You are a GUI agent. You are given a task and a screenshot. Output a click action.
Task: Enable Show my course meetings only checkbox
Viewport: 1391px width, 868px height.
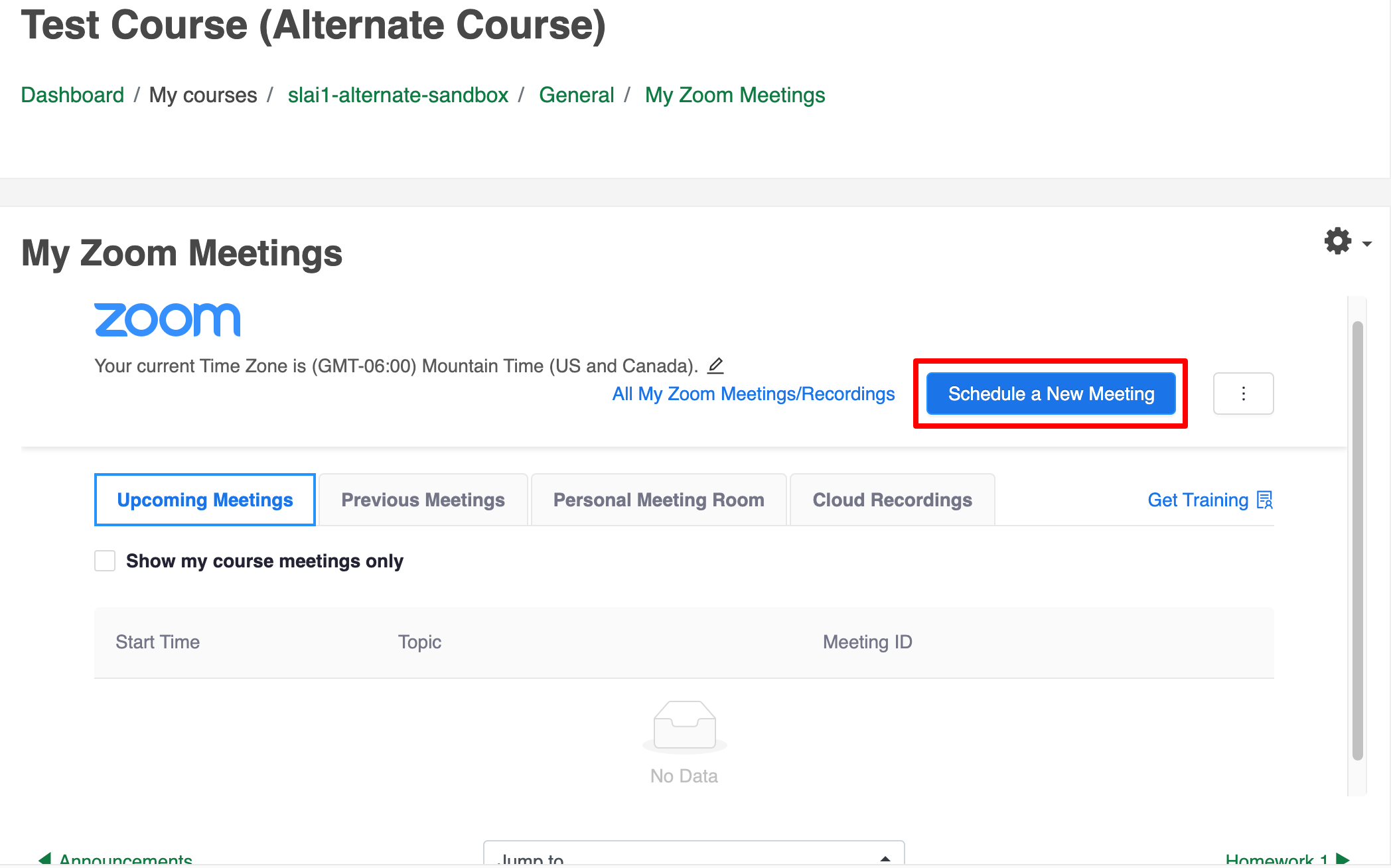pos(105,561)
